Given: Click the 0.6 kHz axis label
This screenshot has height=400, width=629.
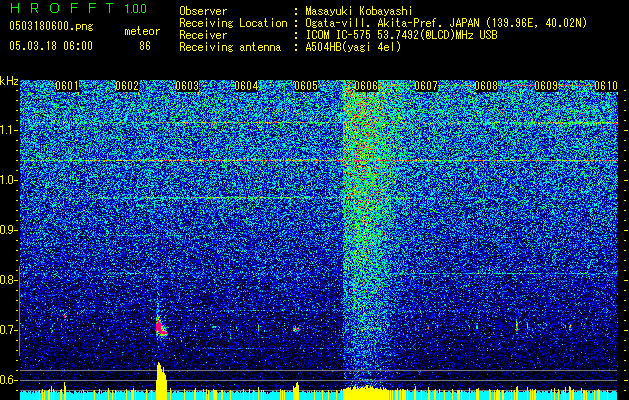Looking at the screenshot, I should point(9,380).
